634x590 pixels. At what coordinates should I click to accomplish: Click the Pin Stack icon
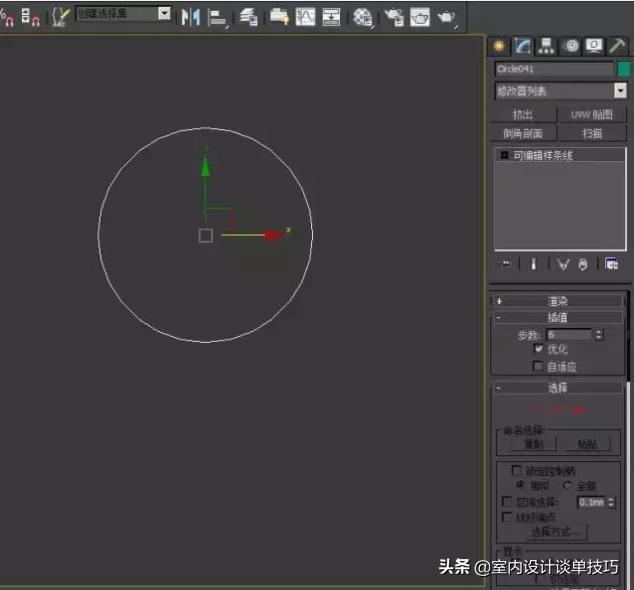(505, 264)
